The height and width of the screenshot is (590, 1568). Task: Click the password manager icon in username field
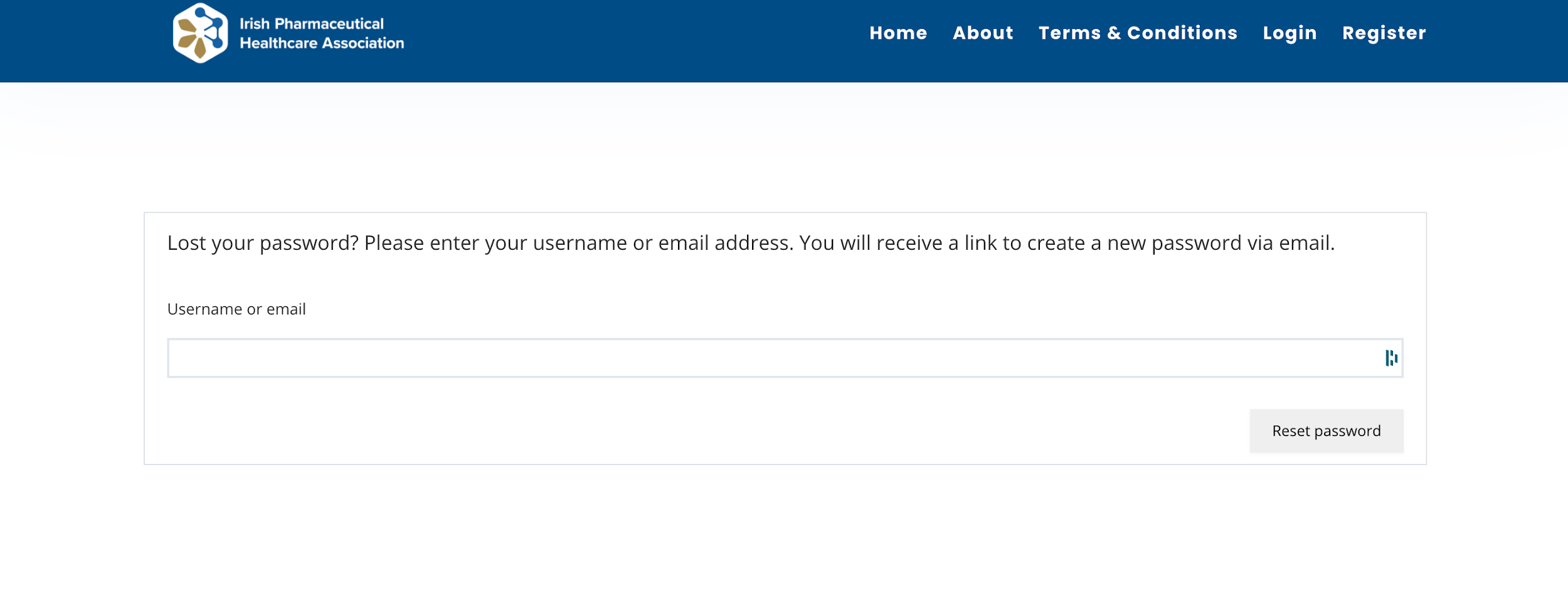pyautogui.click(x=1391, y=358)
